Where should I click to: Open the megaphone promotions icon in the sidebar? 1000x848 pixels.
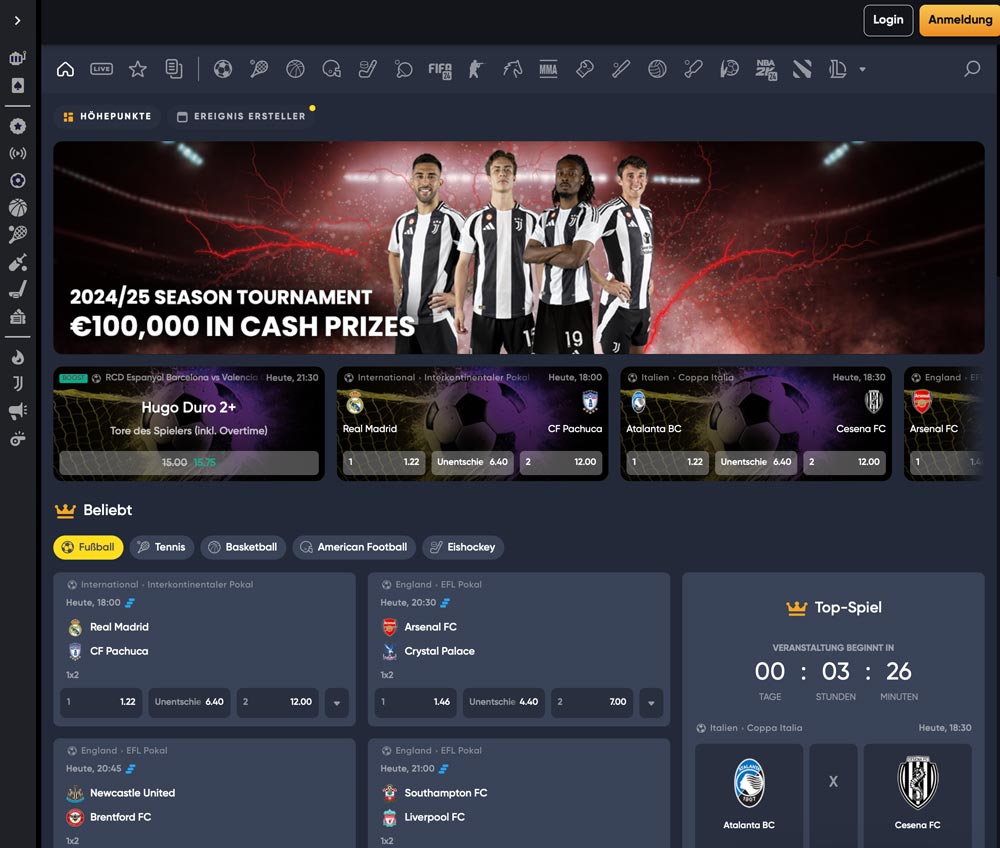[18, 411]
